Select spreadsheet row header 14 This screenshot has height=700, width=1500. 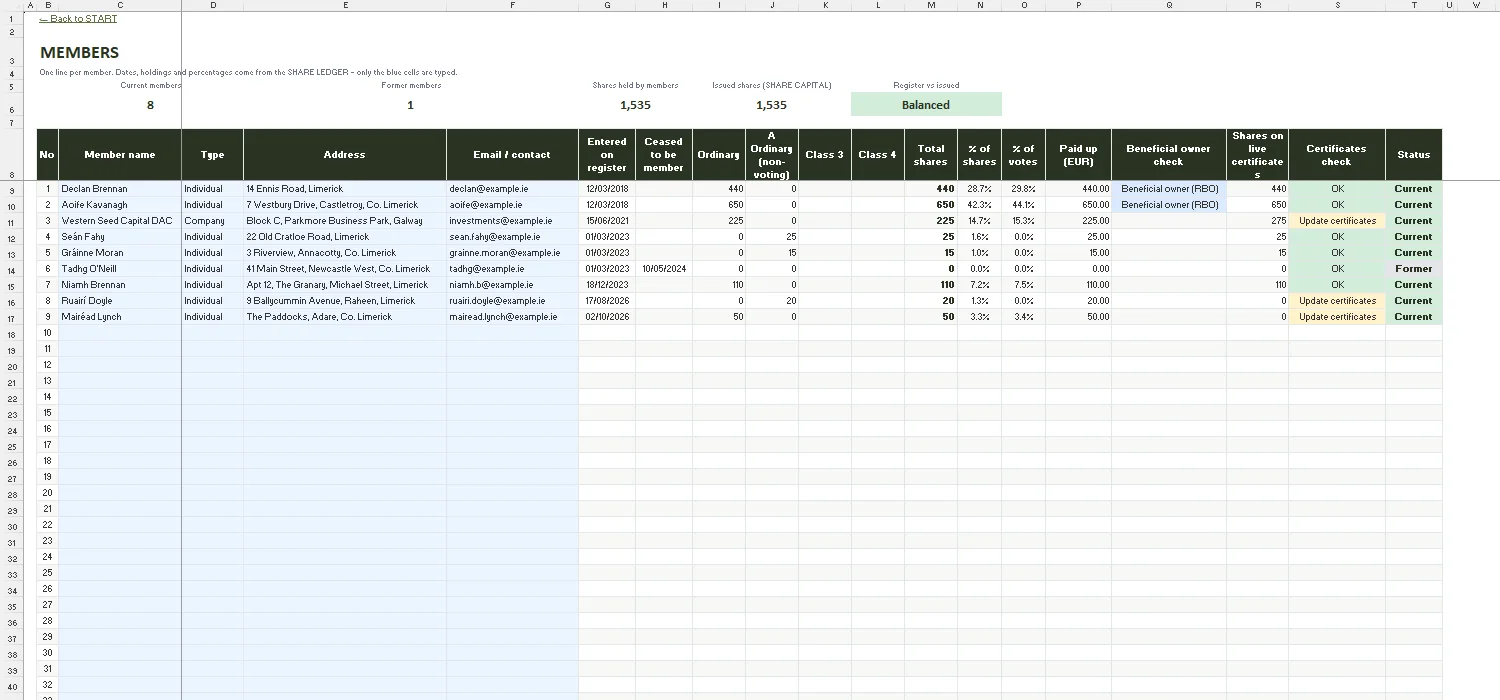pos(11,271)
